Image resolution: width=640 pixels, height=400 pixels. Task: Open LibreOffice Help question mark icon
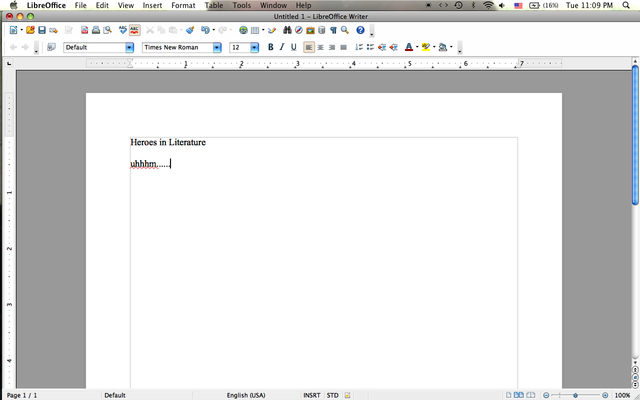(x=360, y=30)
